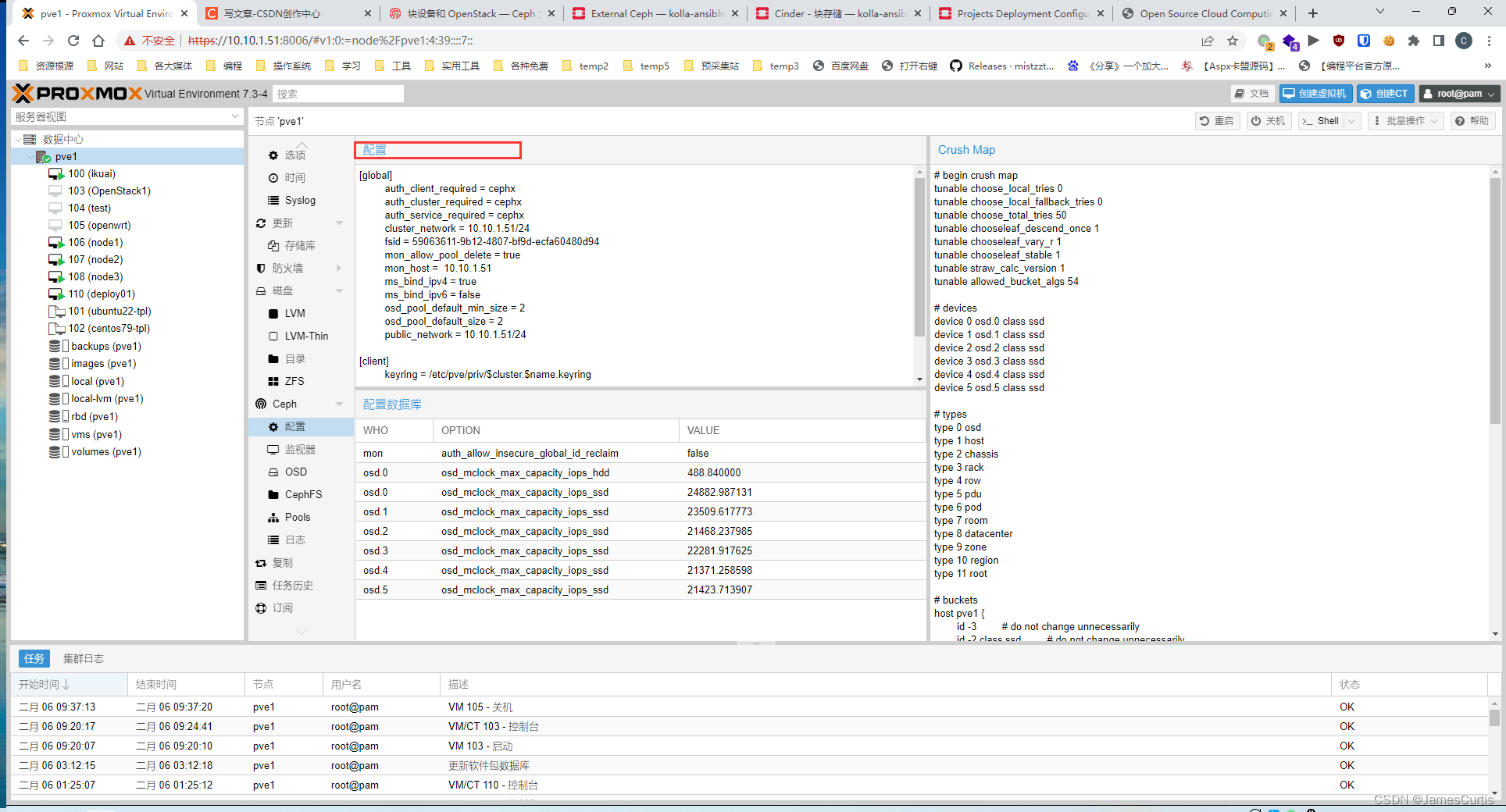Select the LVM-Thin icon
Image resolution: width=1506 pixels, height=812 pixels.
[273, 337]
